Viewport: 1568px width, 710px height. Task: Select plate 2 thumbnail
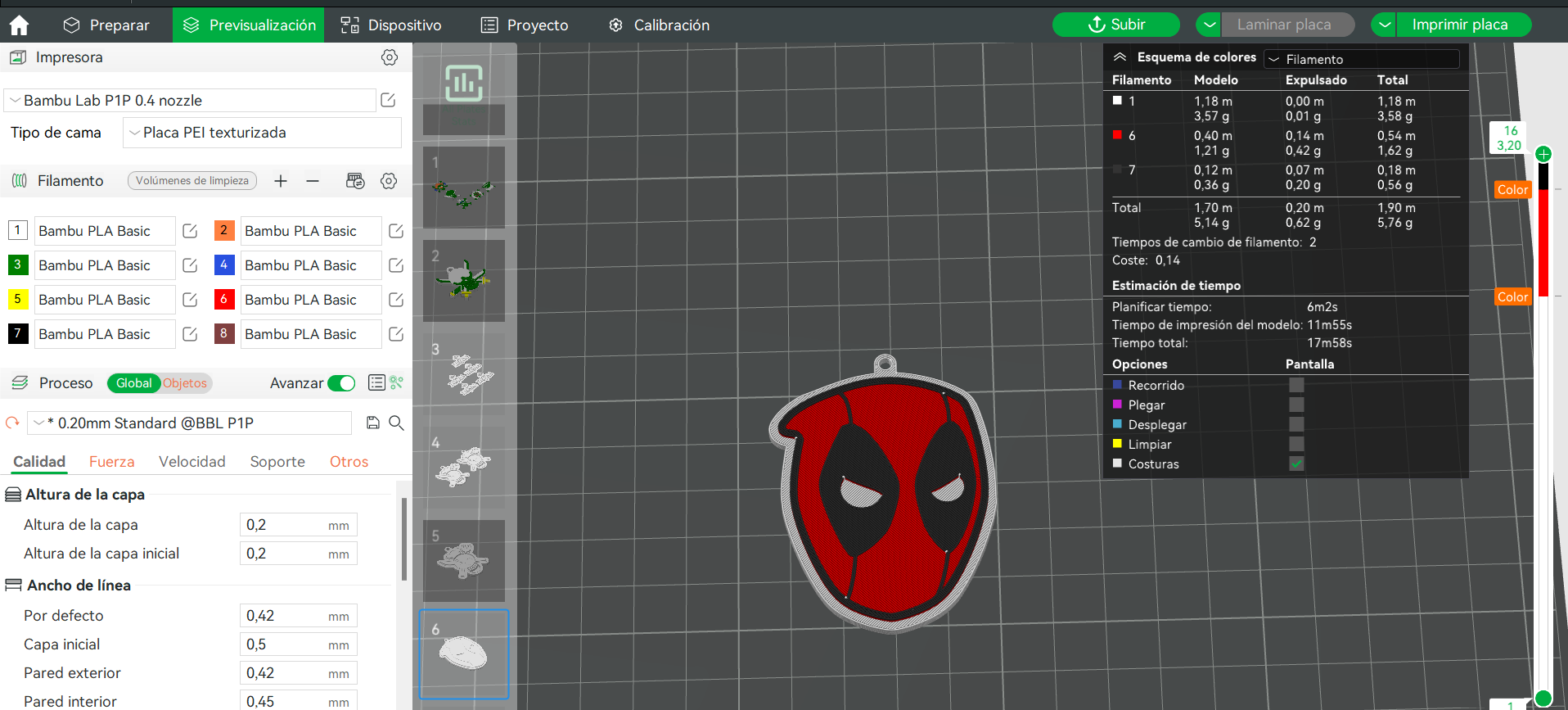[464, 280]
